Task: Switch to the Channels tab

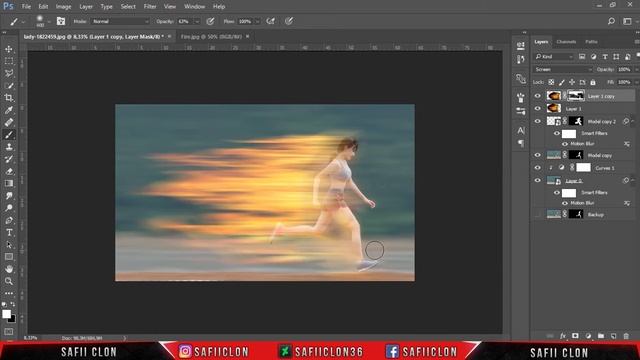Action: click(x=566, y=42)
